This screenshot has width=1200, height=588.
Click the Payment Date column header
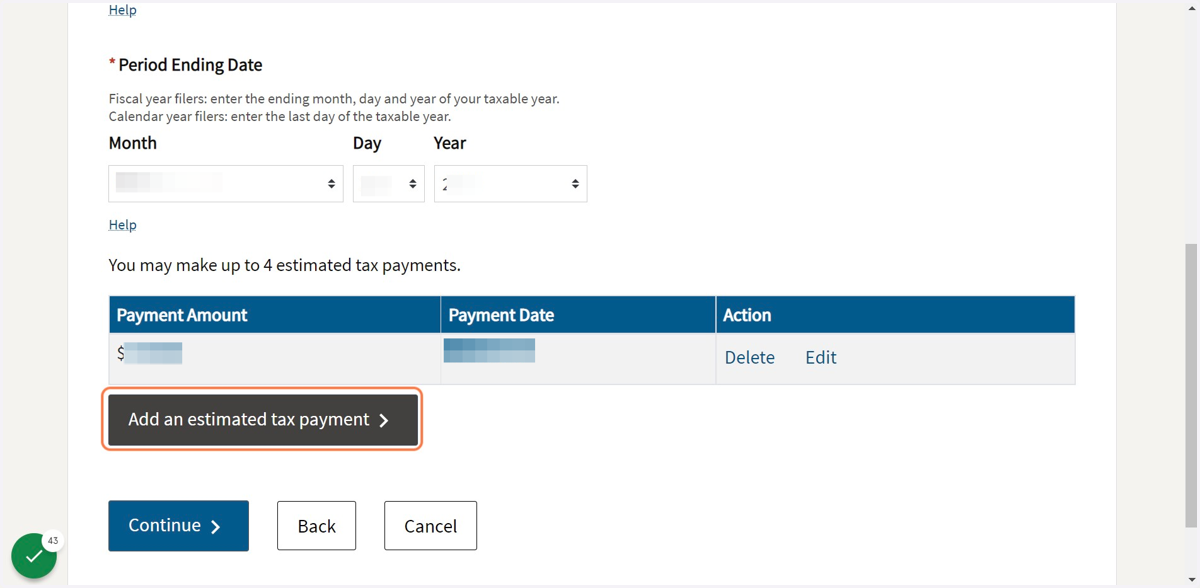click(578, 315)
